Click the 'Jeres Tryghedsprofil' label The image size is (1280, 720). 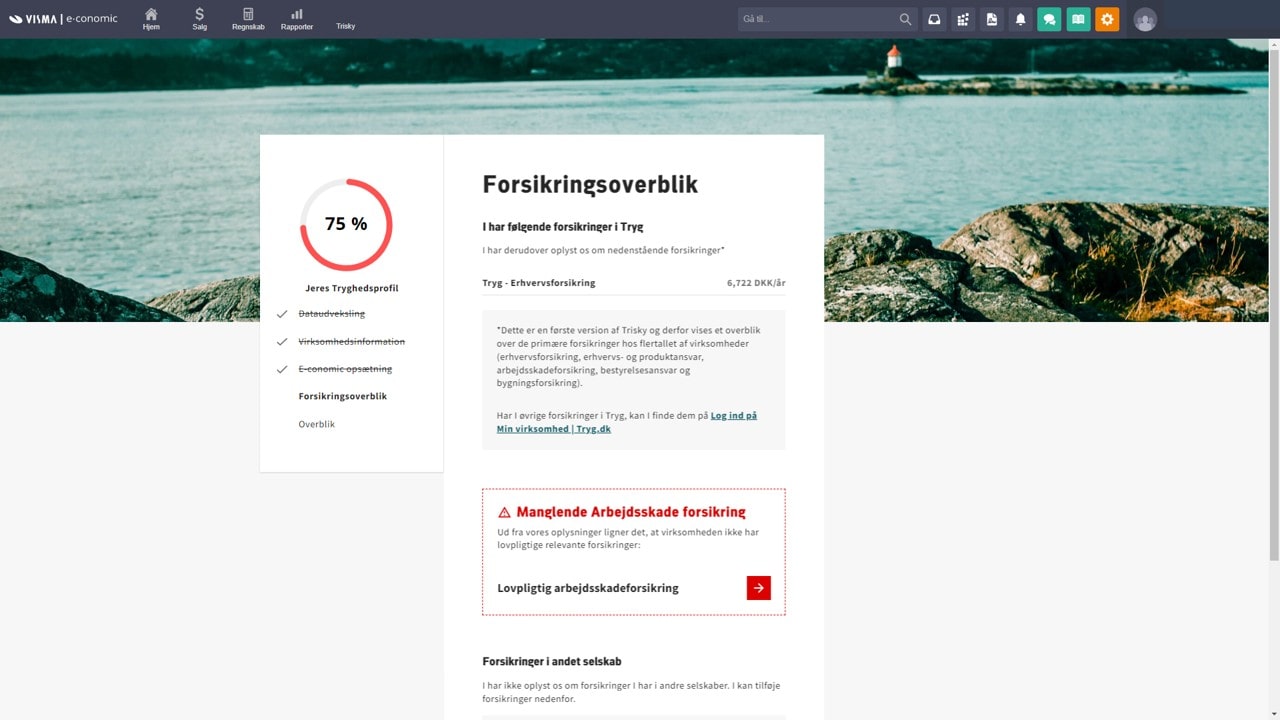(352, 288)
